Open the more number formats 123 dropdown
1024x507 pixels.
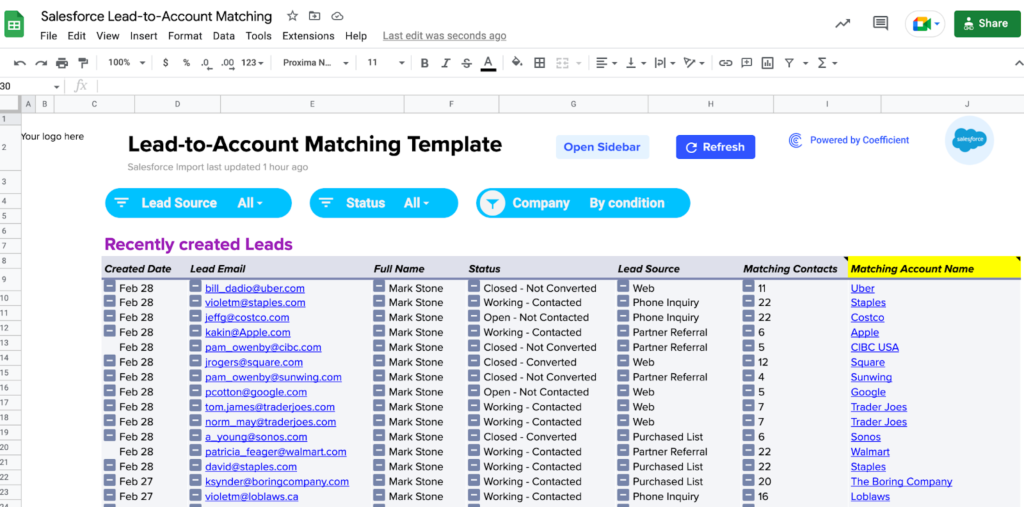(252, 63)
